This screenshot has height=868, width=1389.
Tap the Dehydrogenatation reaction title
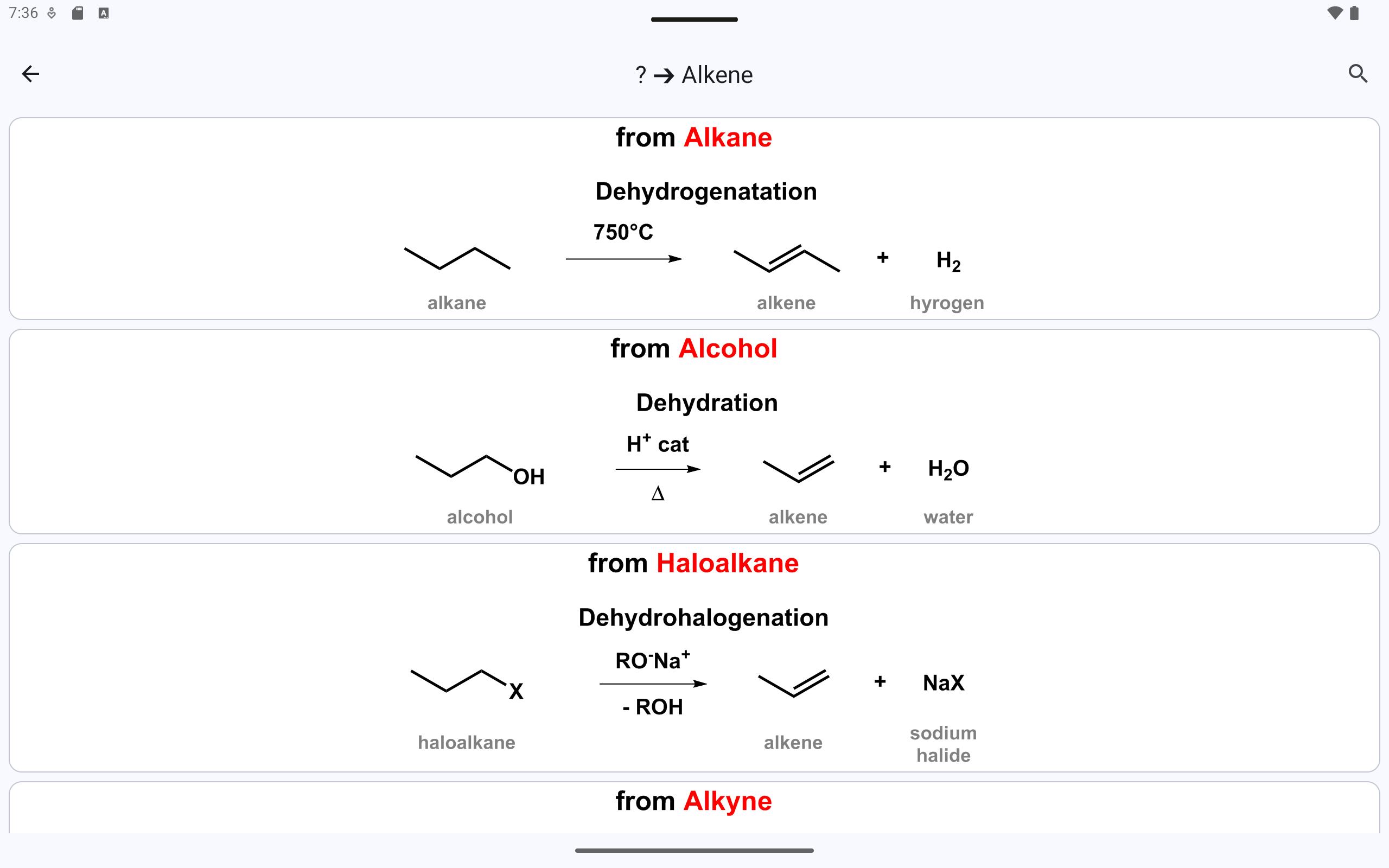click(x=706, y=192)
